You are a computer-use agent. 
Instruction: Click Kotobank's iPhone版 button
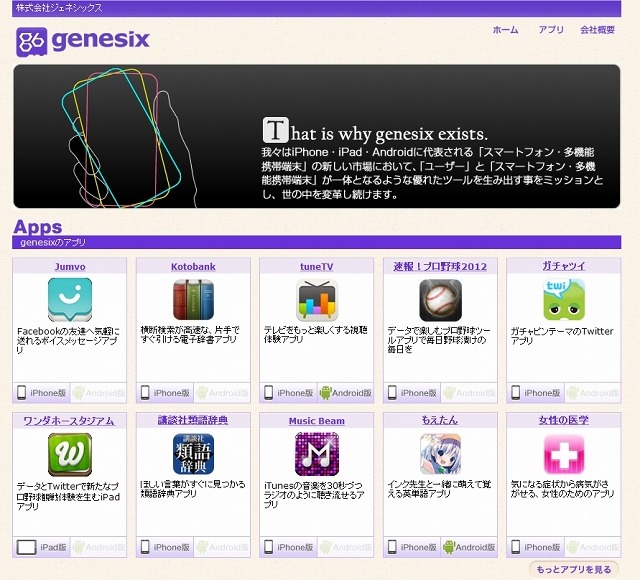point(165,393)
